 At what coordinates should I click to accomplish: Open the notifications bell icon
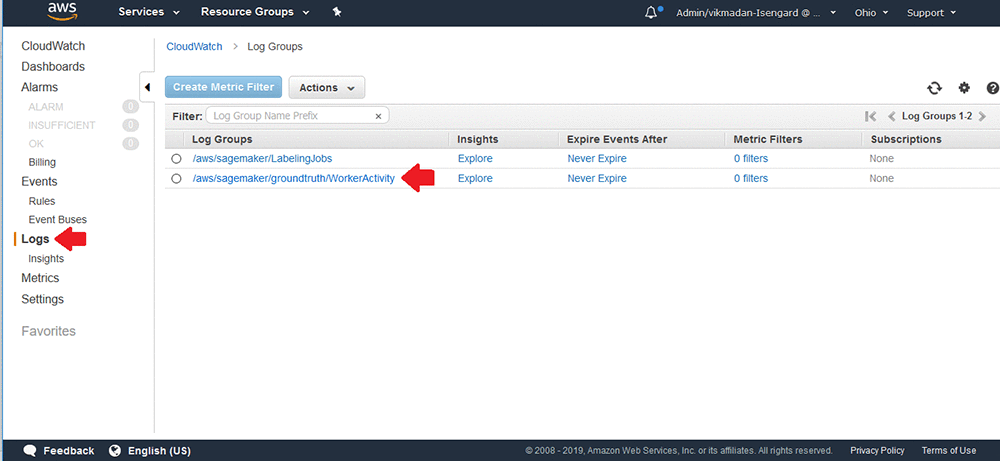coord(651,12)
